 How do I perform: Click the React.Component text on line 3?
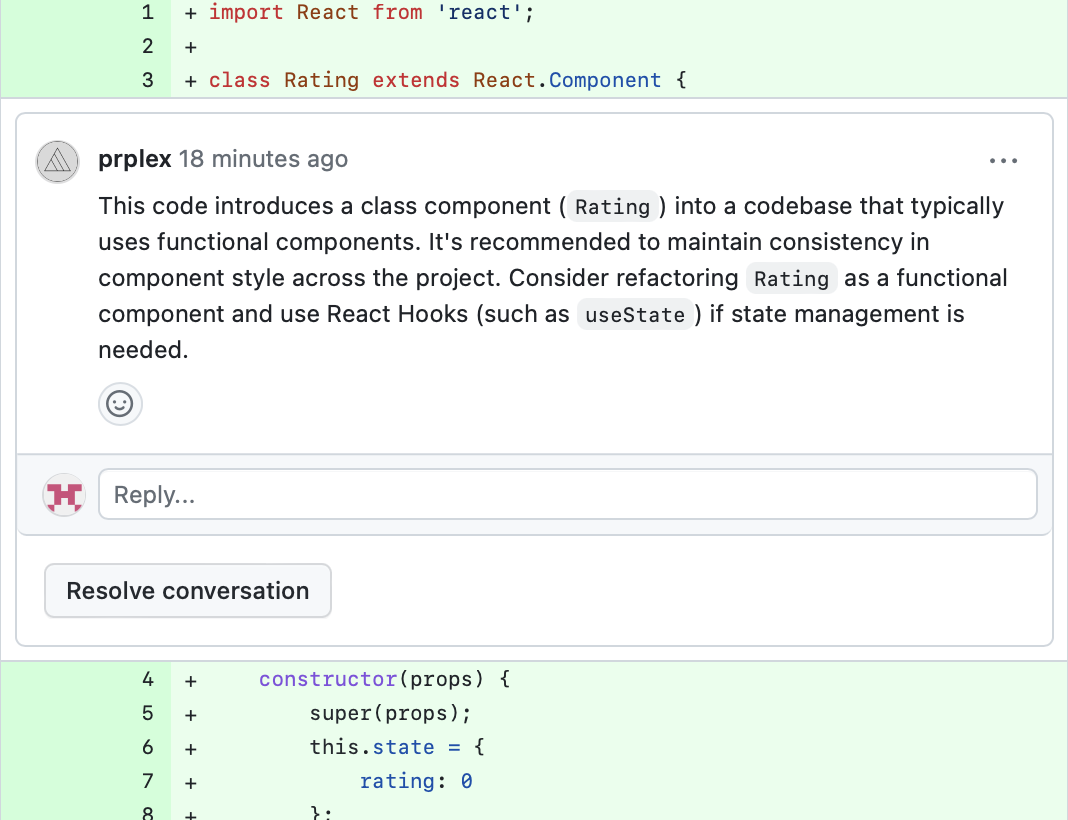point(567,80)
